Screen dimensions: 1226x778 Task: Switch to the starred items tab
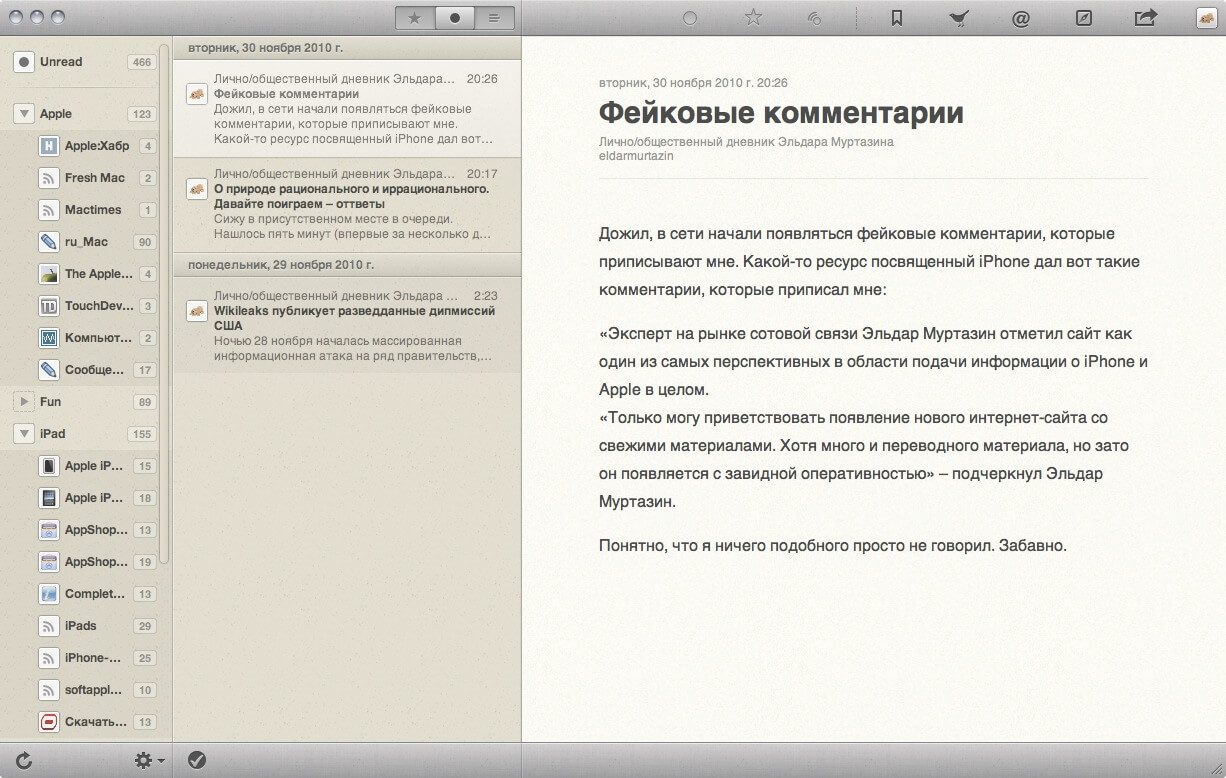click(x=414, y=17)
